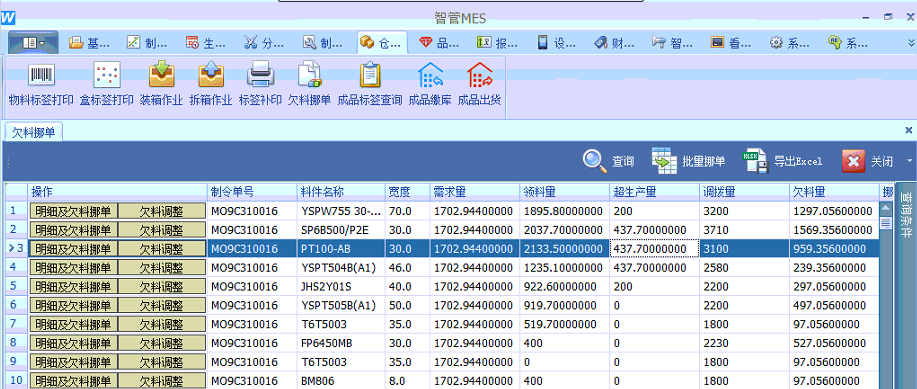
Task: Click 明细及欠料挪单 in row 1
Action: pyautogui.click(x=73, y=211)
